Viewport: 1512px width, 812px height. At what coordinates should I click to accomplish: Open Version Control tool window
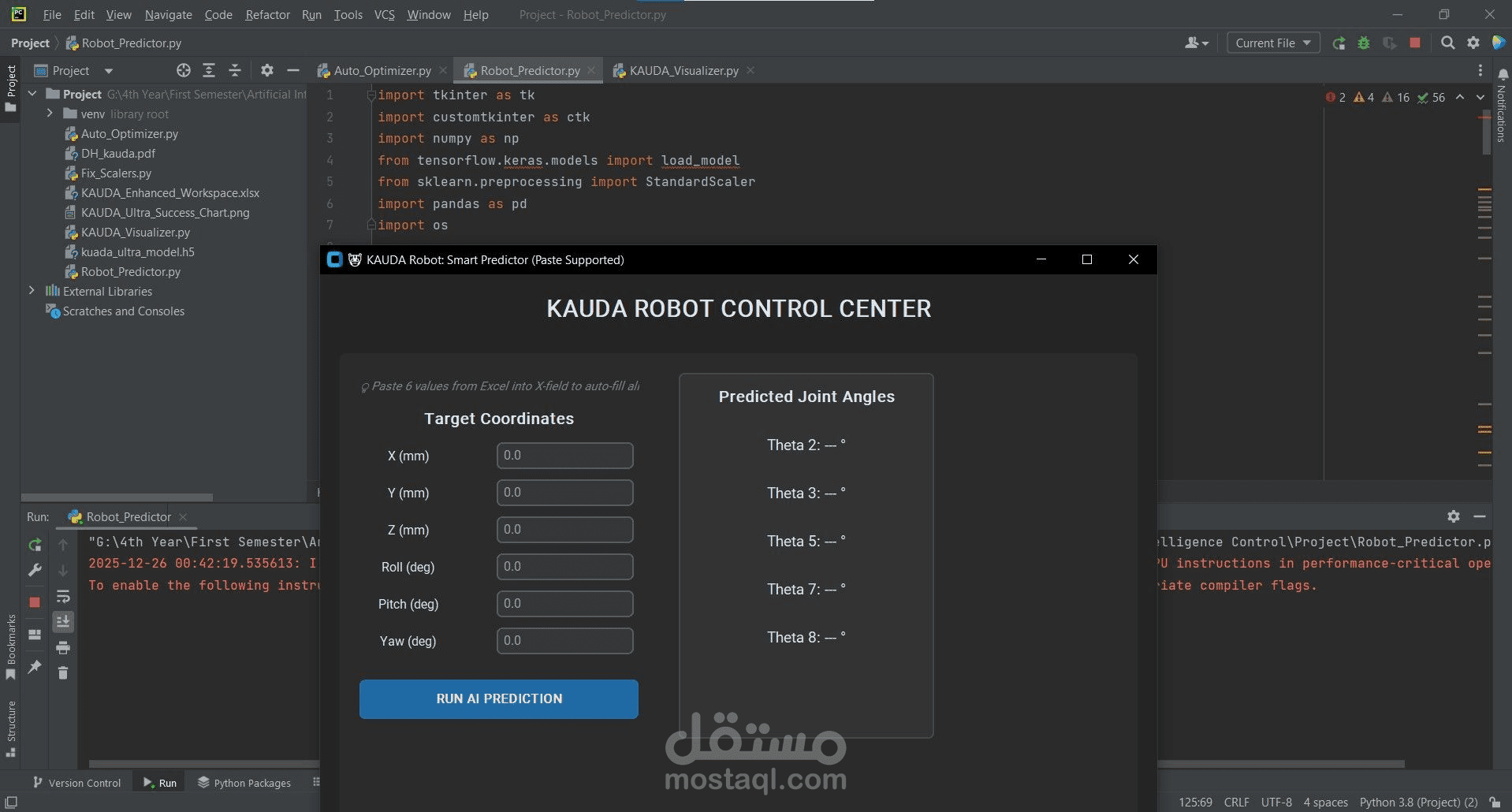tap(76, 783)
